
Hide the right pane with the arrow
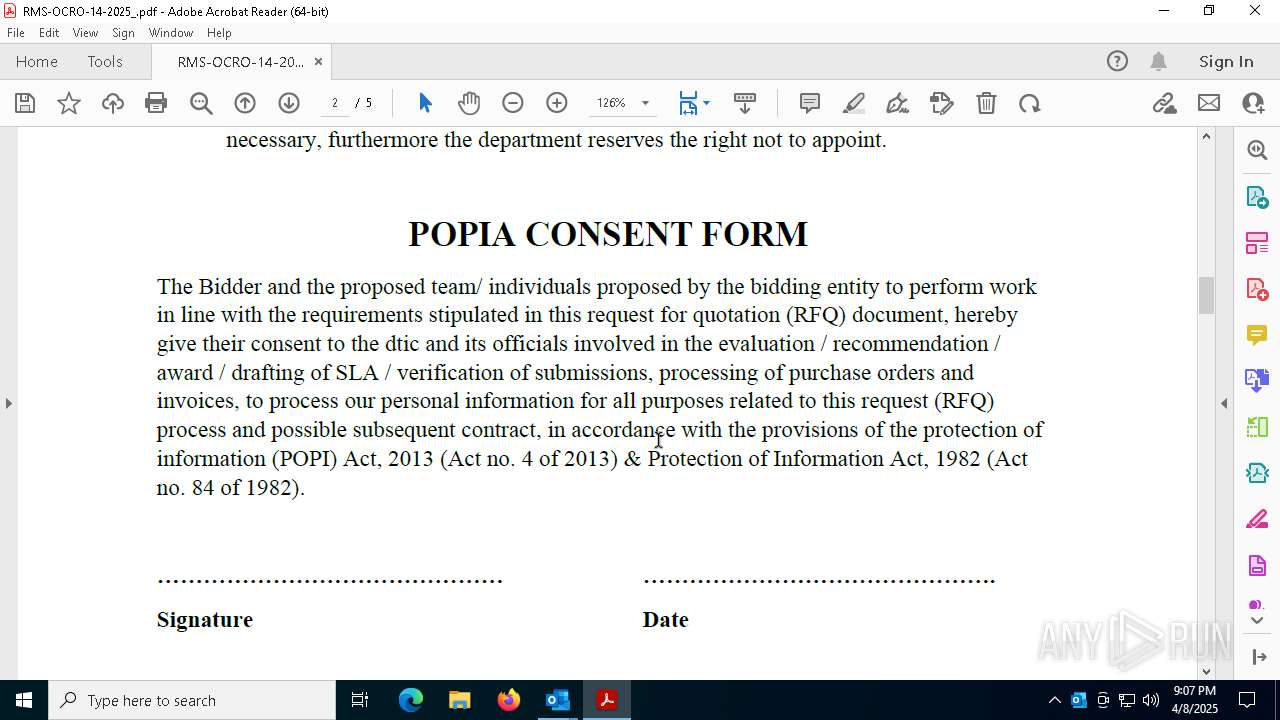[x=1224, y=403]
